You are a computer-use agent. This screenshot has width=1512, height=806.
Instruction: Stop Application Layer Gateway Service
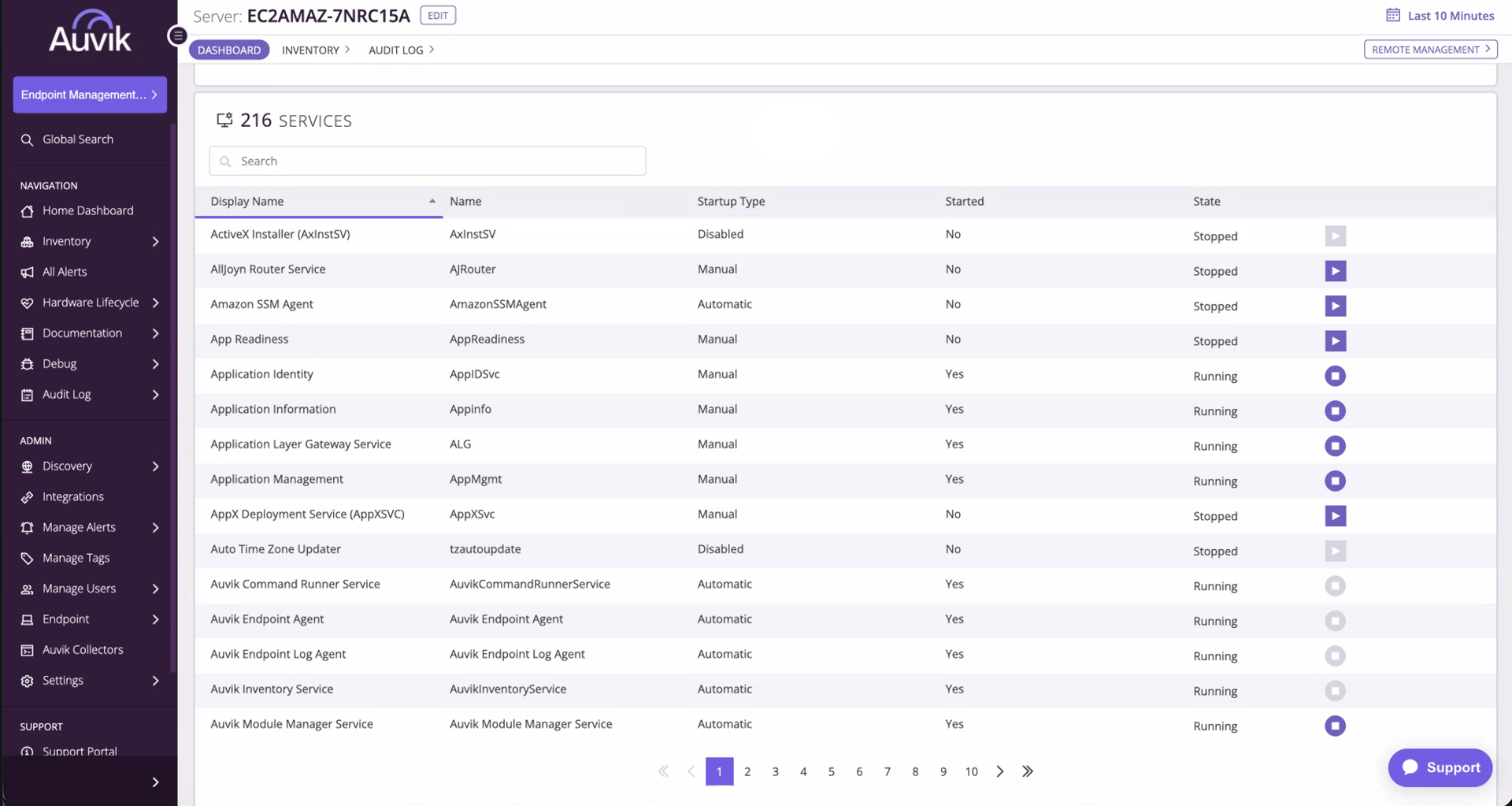pos(1335,446)
